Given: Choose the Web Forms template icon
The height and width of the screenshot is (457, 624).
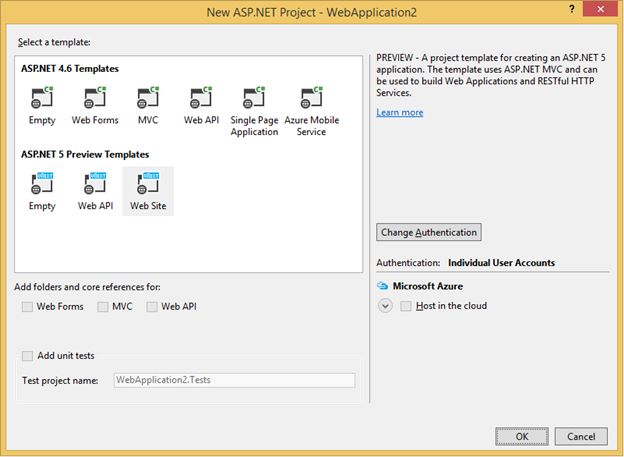Looking at the screenshot, I should [x=95, y=98].
